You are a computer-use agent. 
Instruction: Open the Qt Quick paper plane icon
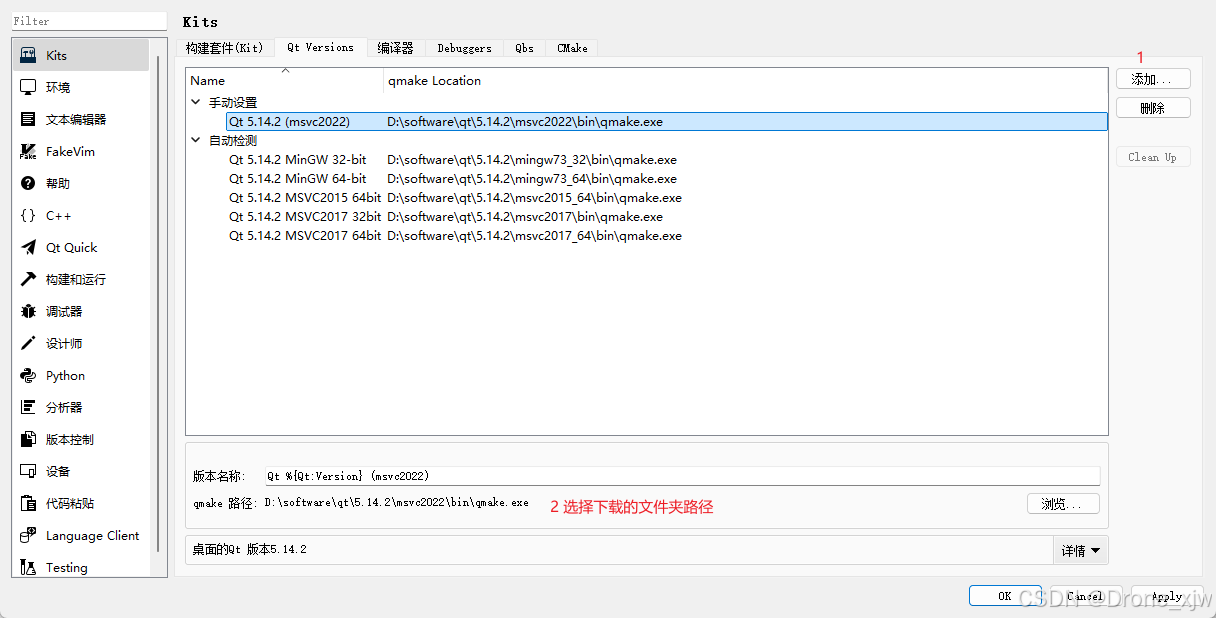pyautogui.click(x=28, y=247)
